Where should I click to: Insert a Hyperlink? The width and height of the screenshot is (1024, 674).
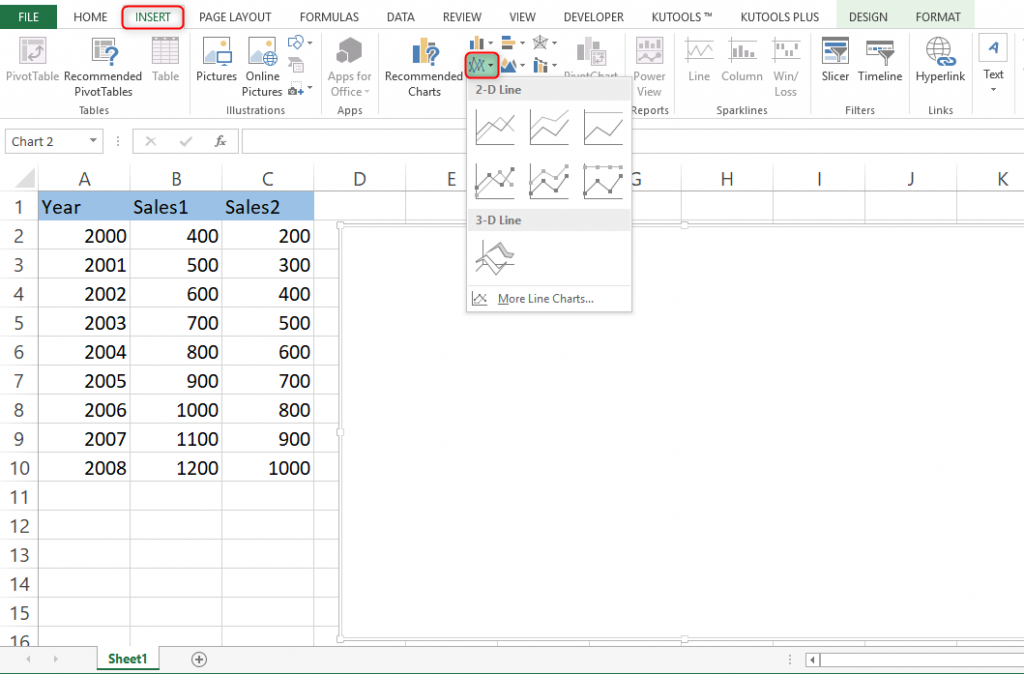939,63
